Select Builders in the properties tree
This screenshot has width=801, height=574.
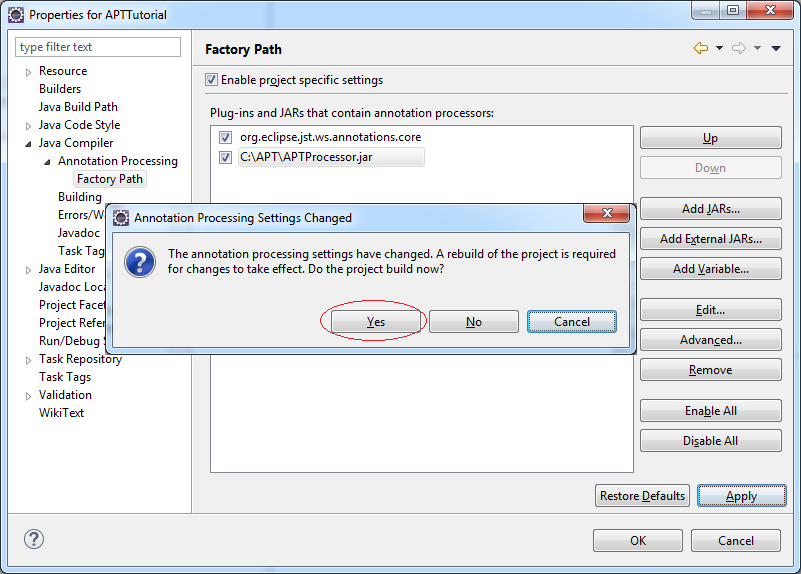[60, 89]
